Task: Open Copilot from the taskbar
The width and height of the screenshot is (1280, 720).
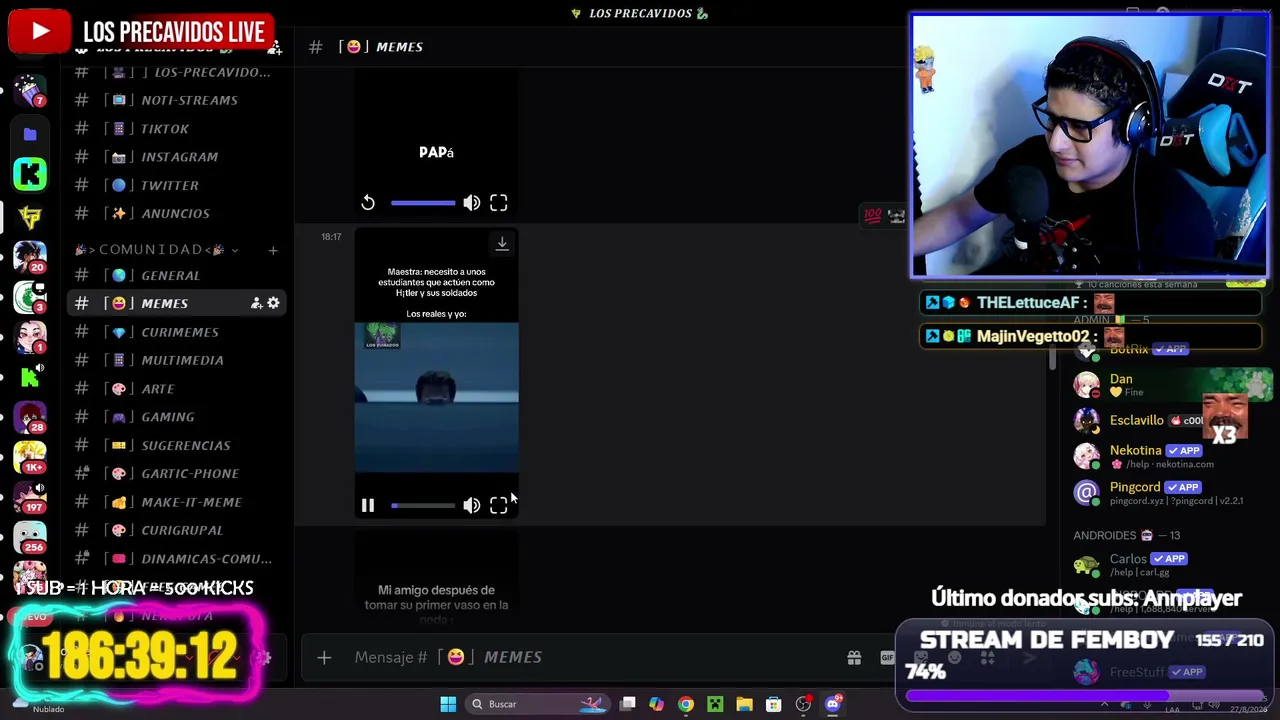Action: [x=656, y=704]
